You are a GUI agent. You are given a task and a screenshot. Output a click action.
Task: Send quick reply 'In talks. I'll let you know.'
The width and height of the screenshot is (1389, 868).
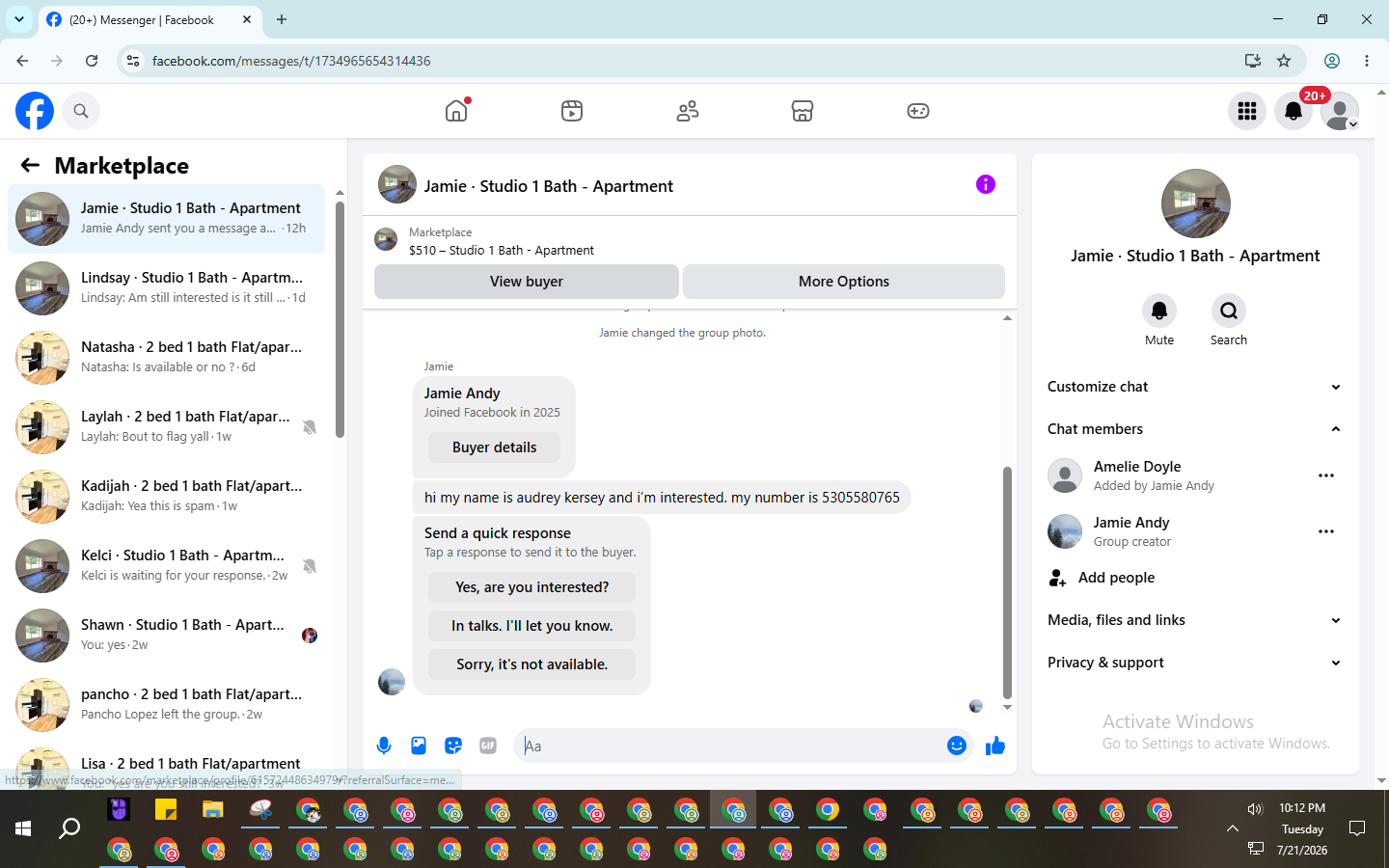click(531, 626)
